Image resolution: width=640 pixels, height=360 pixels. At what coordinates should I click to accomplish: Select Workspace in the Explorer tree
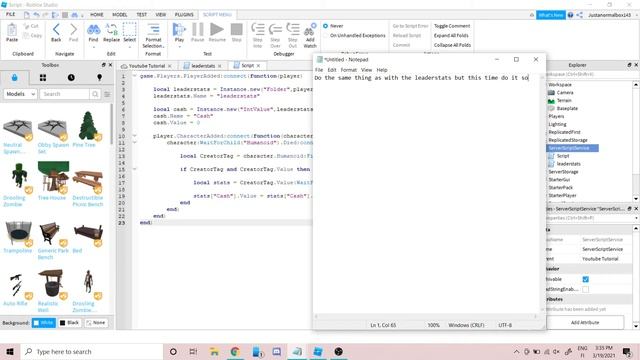pyautogui.click(x=560, y=84)
